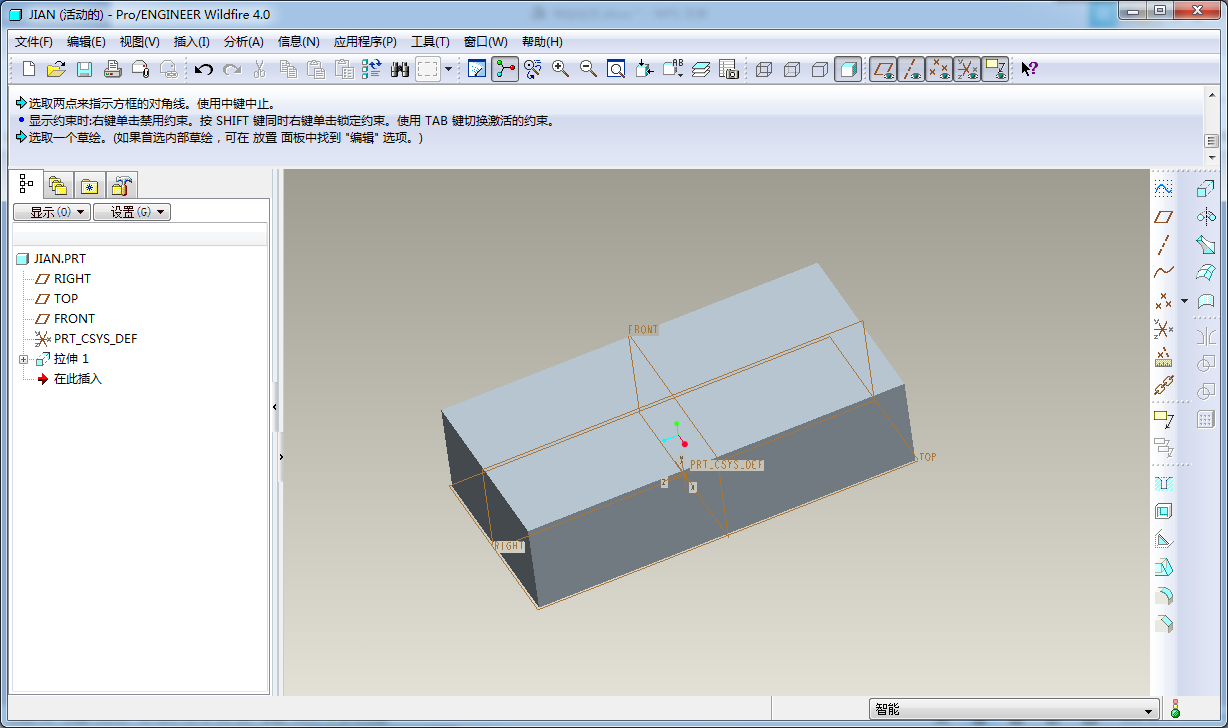This screenshot has width=1228, height=728.
Task: Open the 插入(I) menu
Action: (191, 42)
